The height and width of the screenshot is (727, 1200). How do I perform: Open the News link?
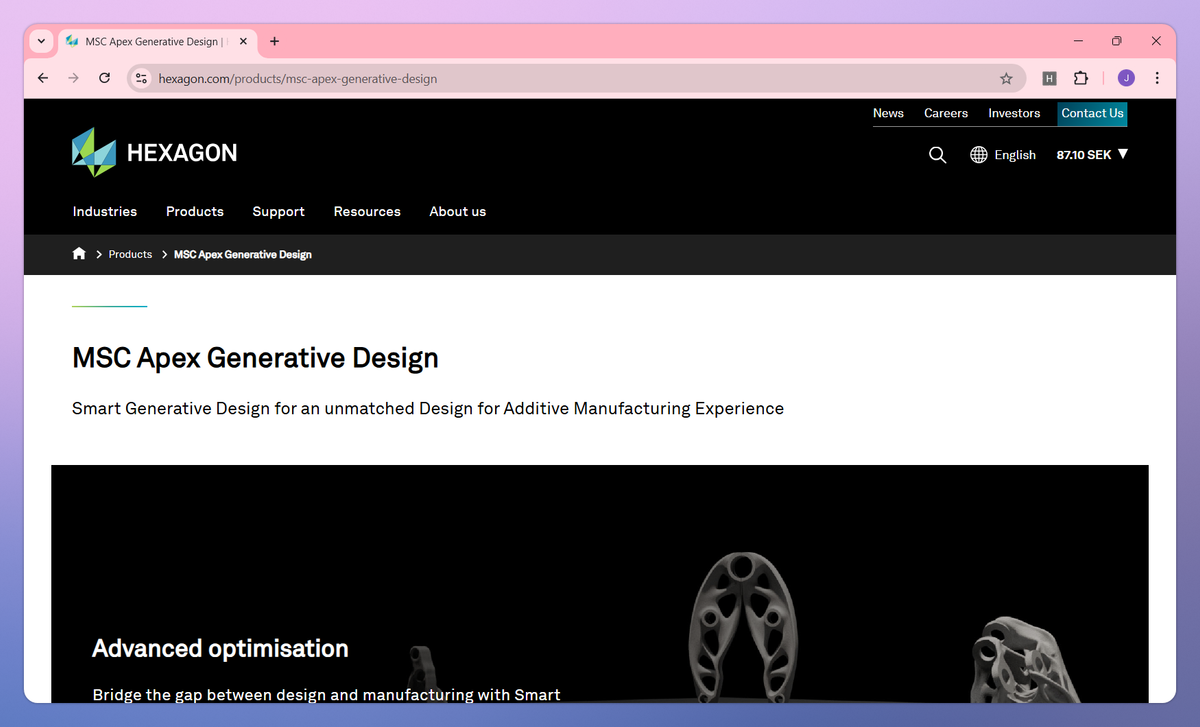click(888, 113)
